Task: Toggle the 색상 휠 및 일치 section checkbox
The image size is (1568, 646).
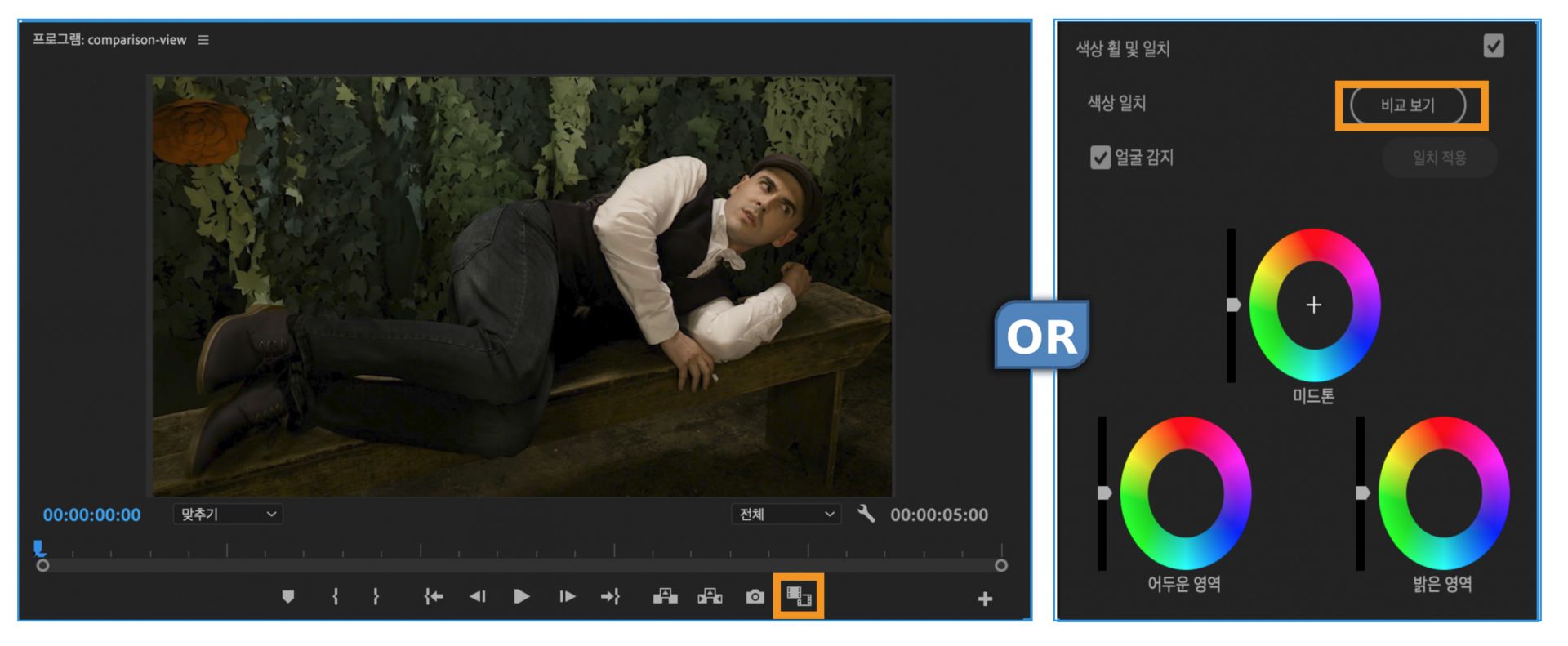Action: point(1494,46)
